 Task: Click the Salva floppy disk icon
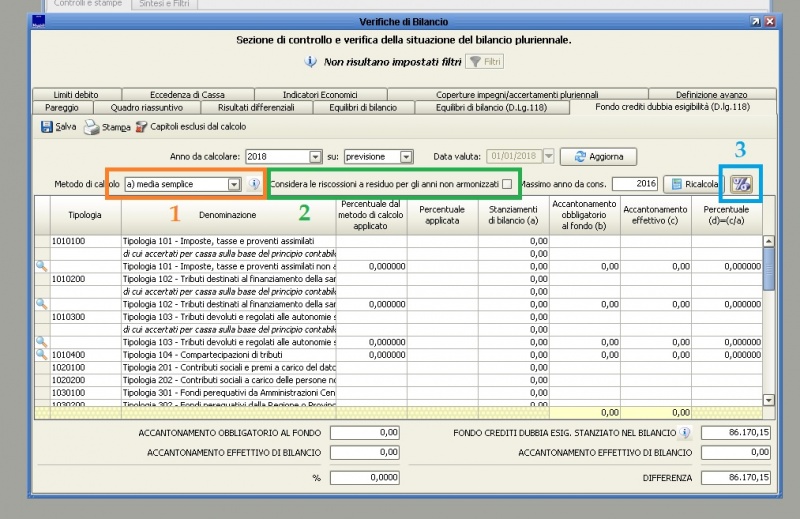coord(46,127)
